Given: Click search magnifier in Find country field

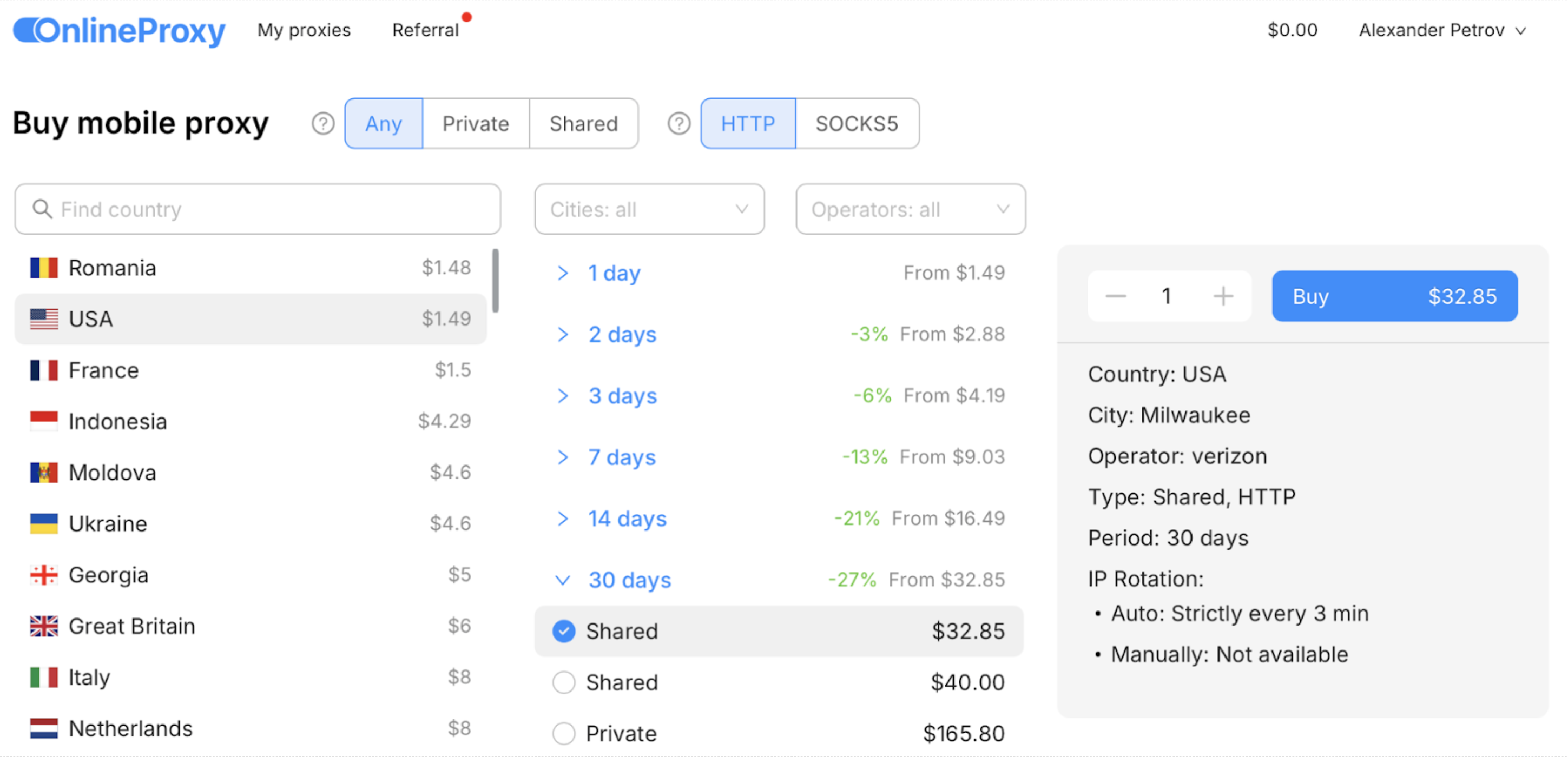Looking at the screenshot, I should click(42, 209).
